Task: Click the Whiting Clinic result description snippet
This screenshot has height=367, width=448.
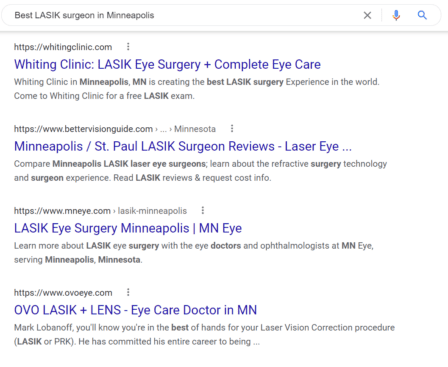Action: 197,89
